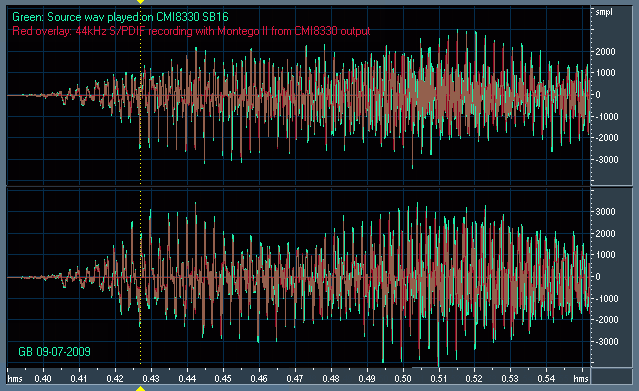The image size is (639, 391).
Task: Click the 'GB 09-07-2009' date annotation
Action: pos(55,352)
